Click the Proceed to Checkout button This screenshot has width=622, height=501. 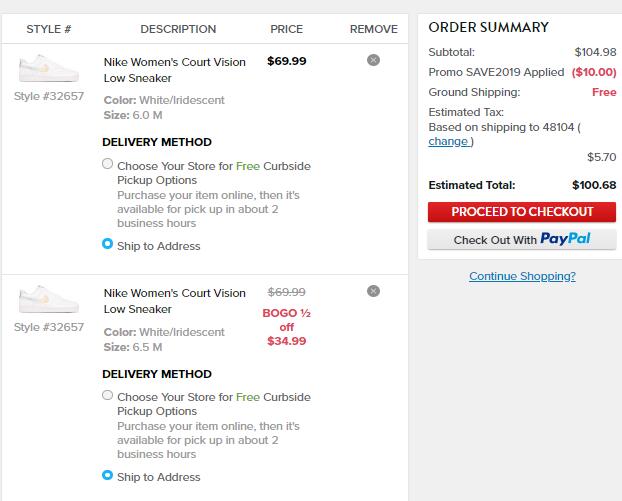click(x=522, y=212)
